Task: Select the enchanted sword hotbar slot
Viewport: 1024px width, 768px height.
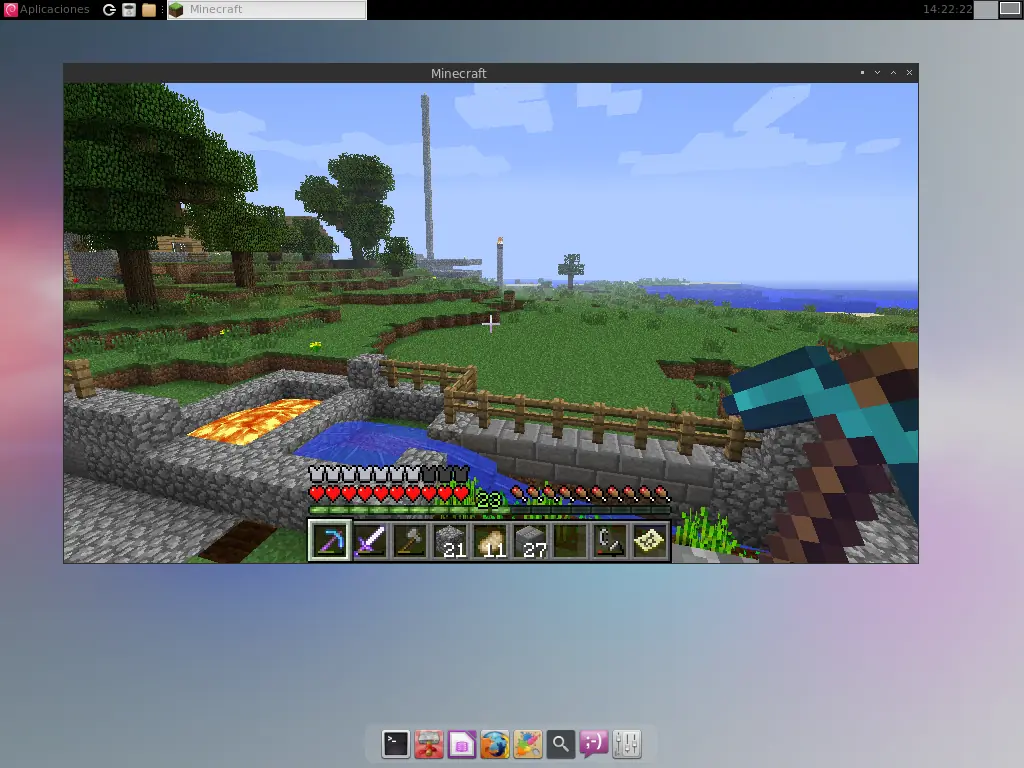Action: coord(370,541)
